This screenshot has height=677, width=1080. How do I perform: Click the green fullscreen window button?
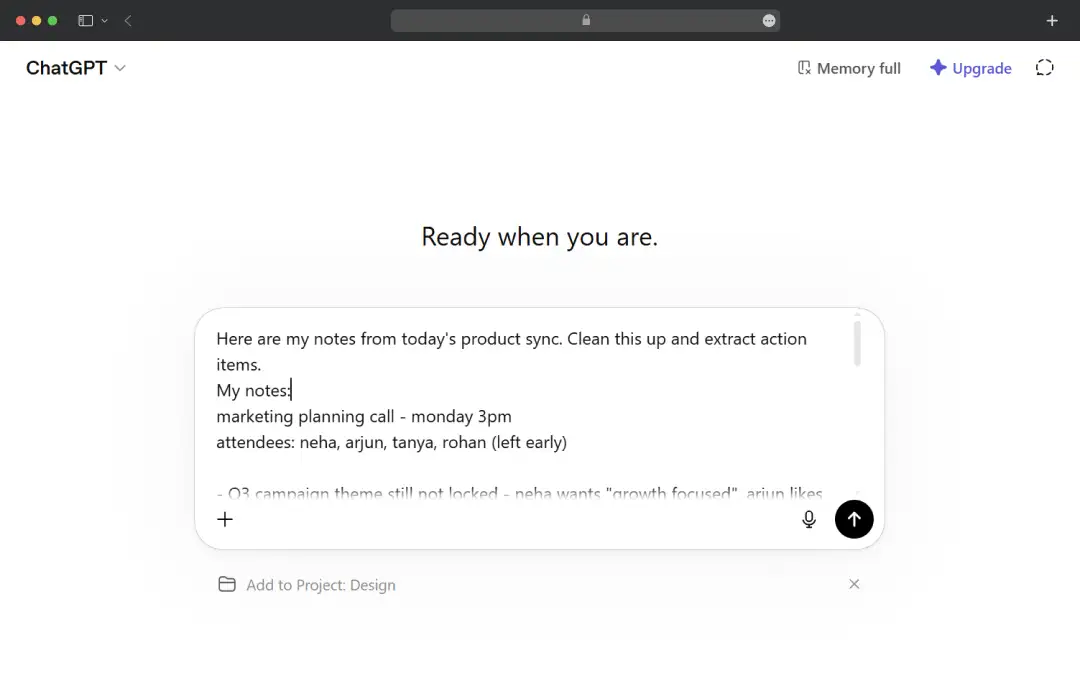pos(52,21)
